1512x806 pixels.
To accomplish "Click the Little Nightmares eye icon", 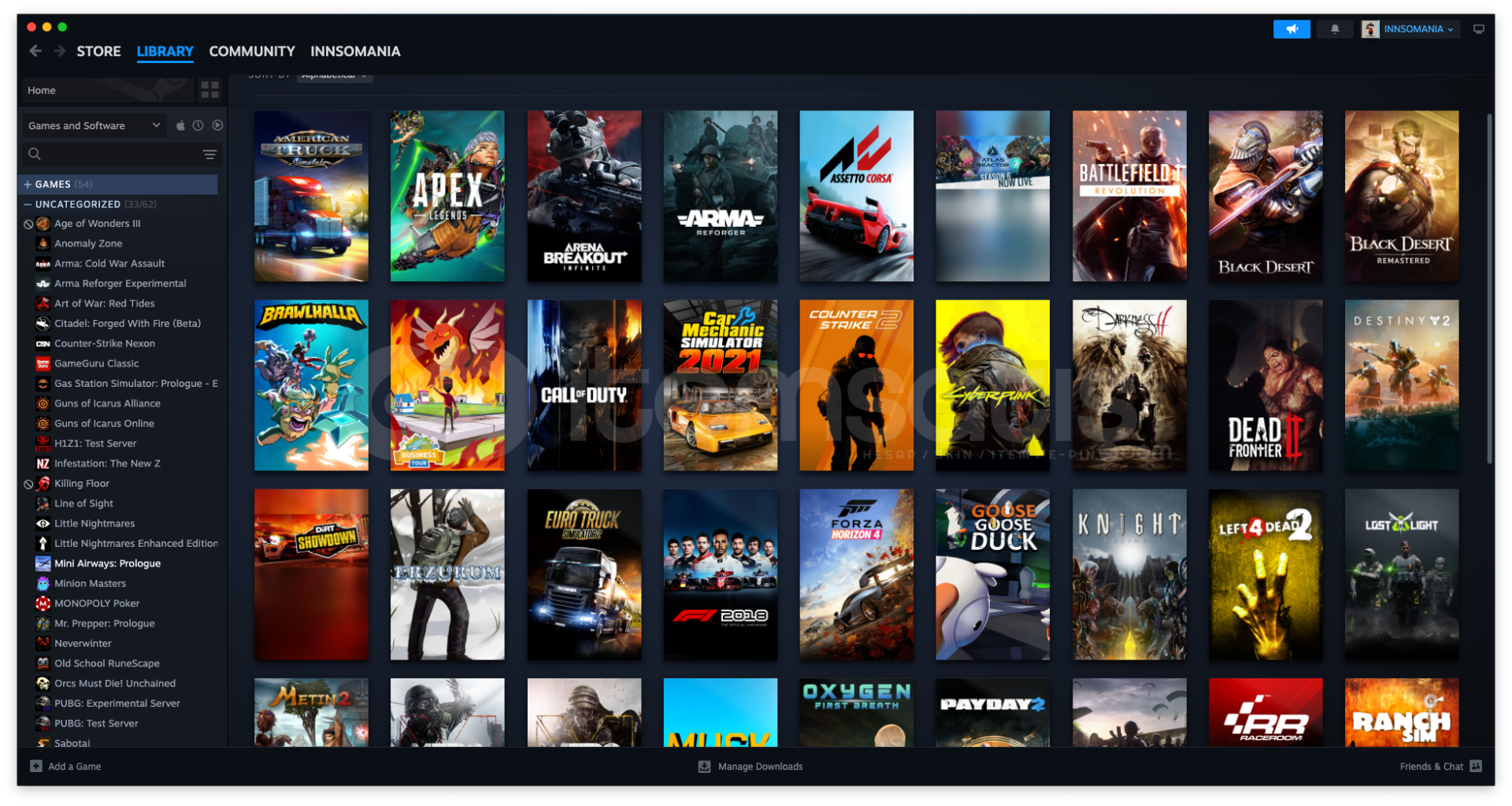I will [43, 524].
